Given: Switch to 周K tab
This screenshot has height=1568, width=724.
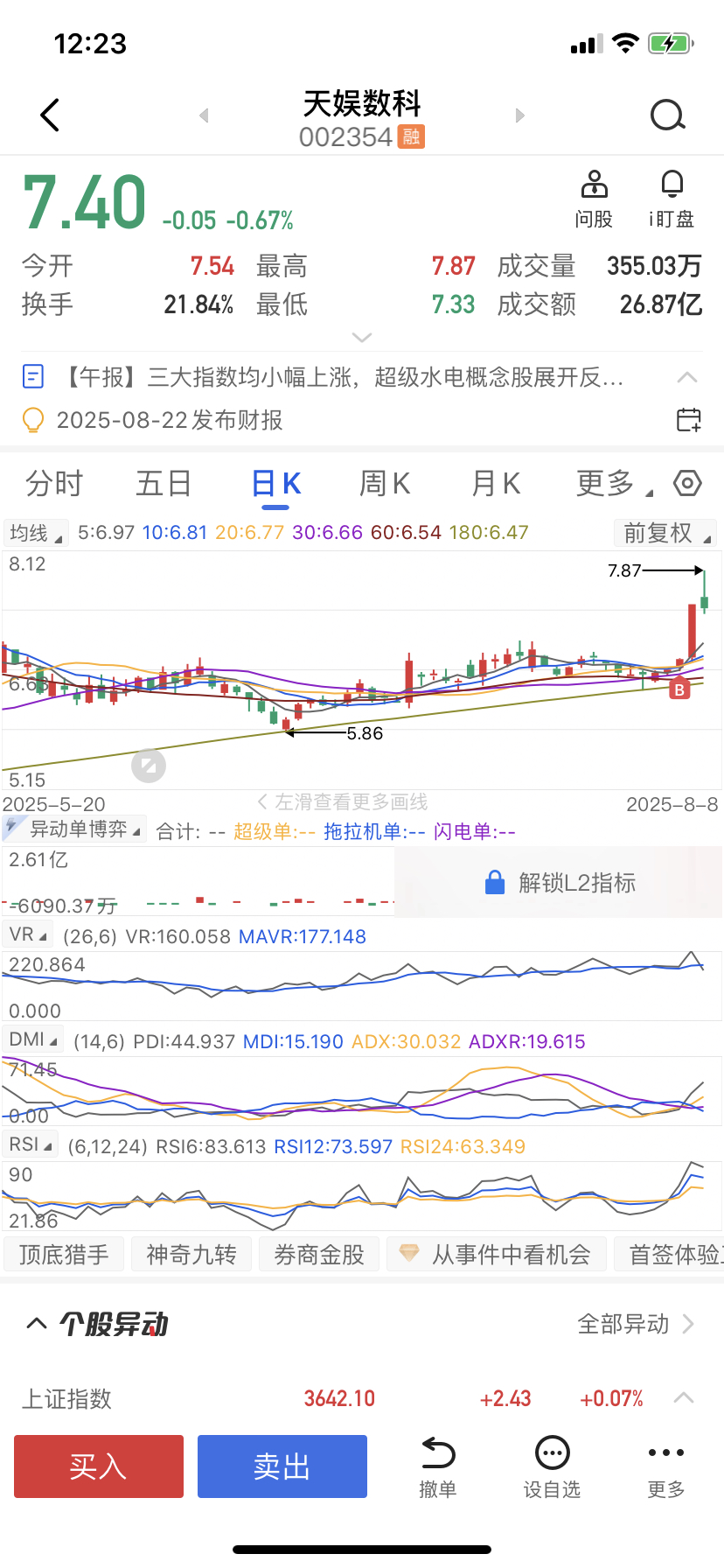Looking at the screenshot, I should point(385,483).
